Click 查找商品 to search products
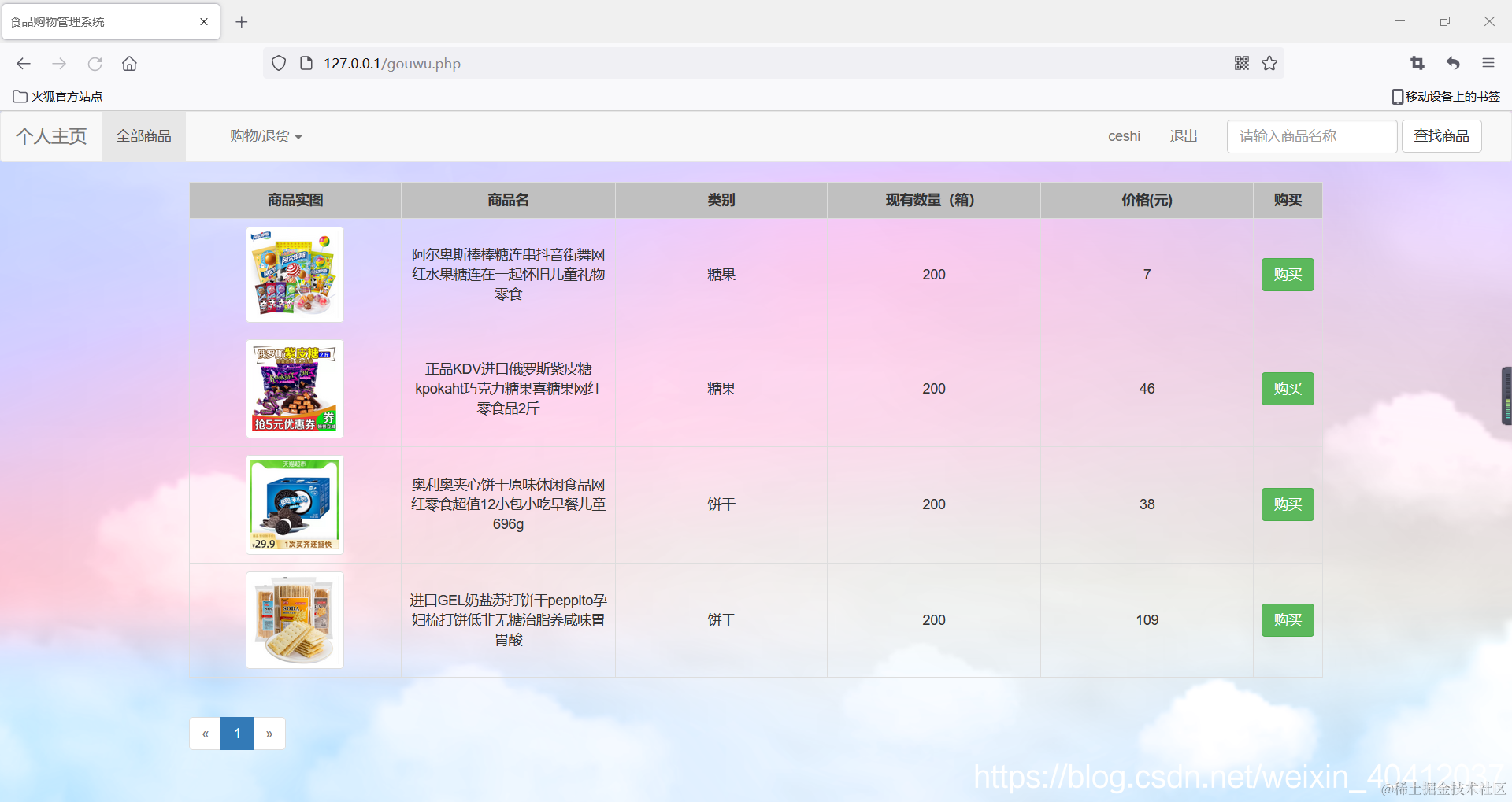 coord(1441,135)
